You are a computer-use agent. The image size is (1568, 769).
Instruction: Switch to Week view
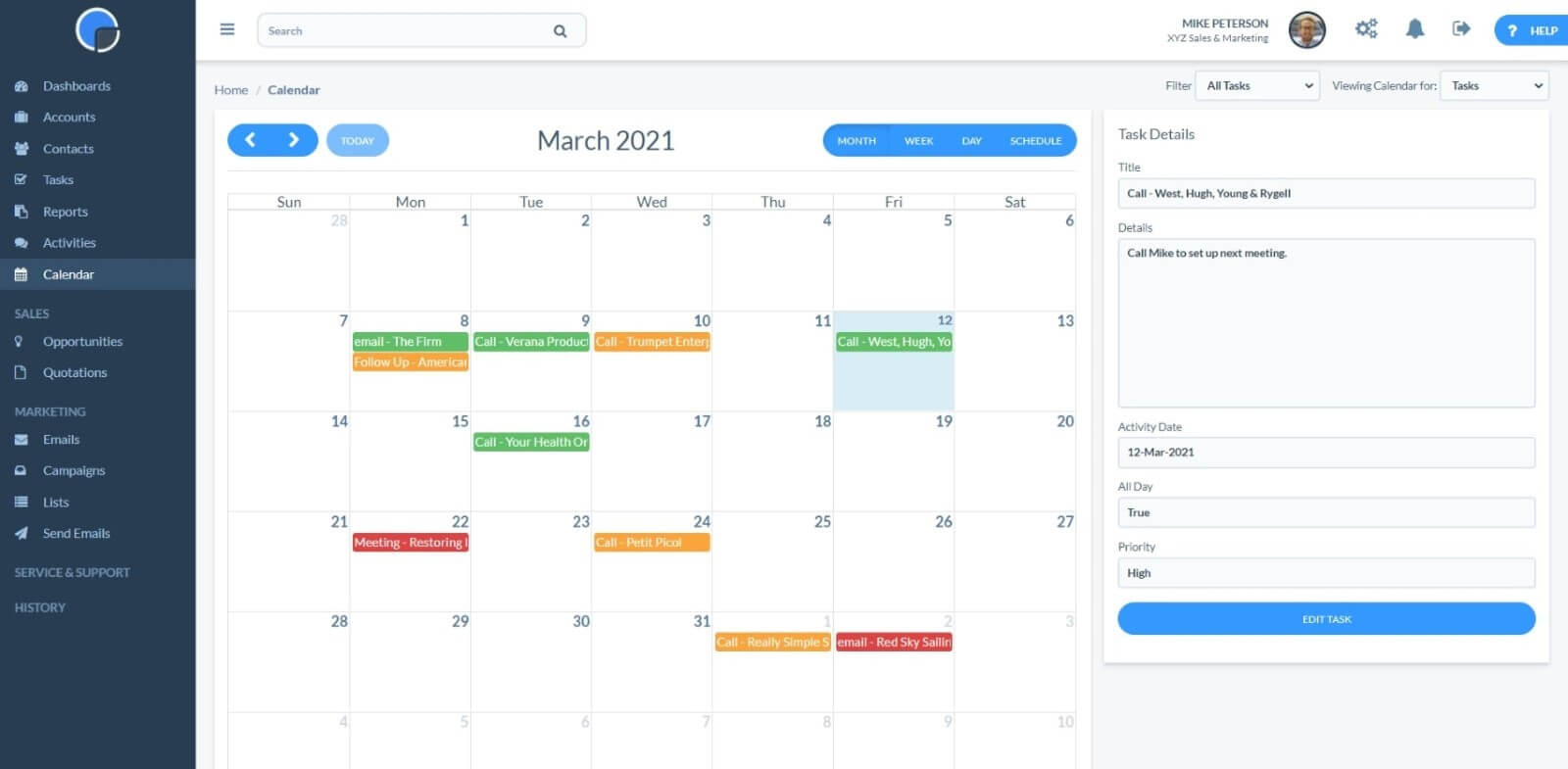coord(918,141)
